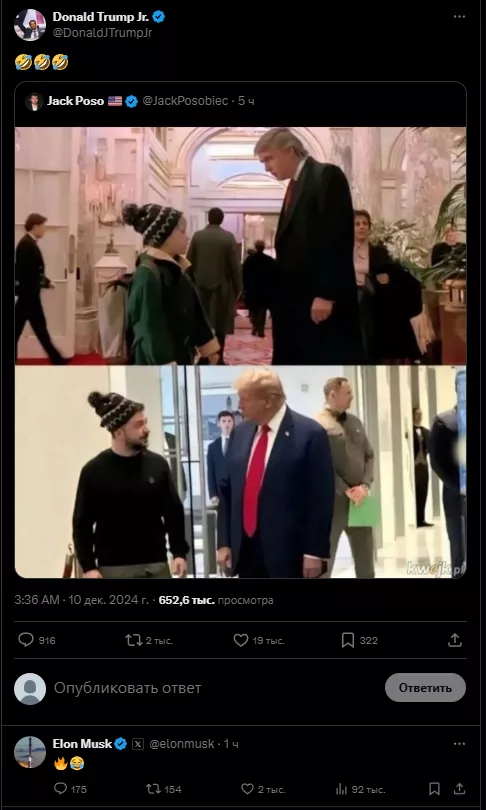Open Elon Musk's profile avatar

click(x=29, y=752)
